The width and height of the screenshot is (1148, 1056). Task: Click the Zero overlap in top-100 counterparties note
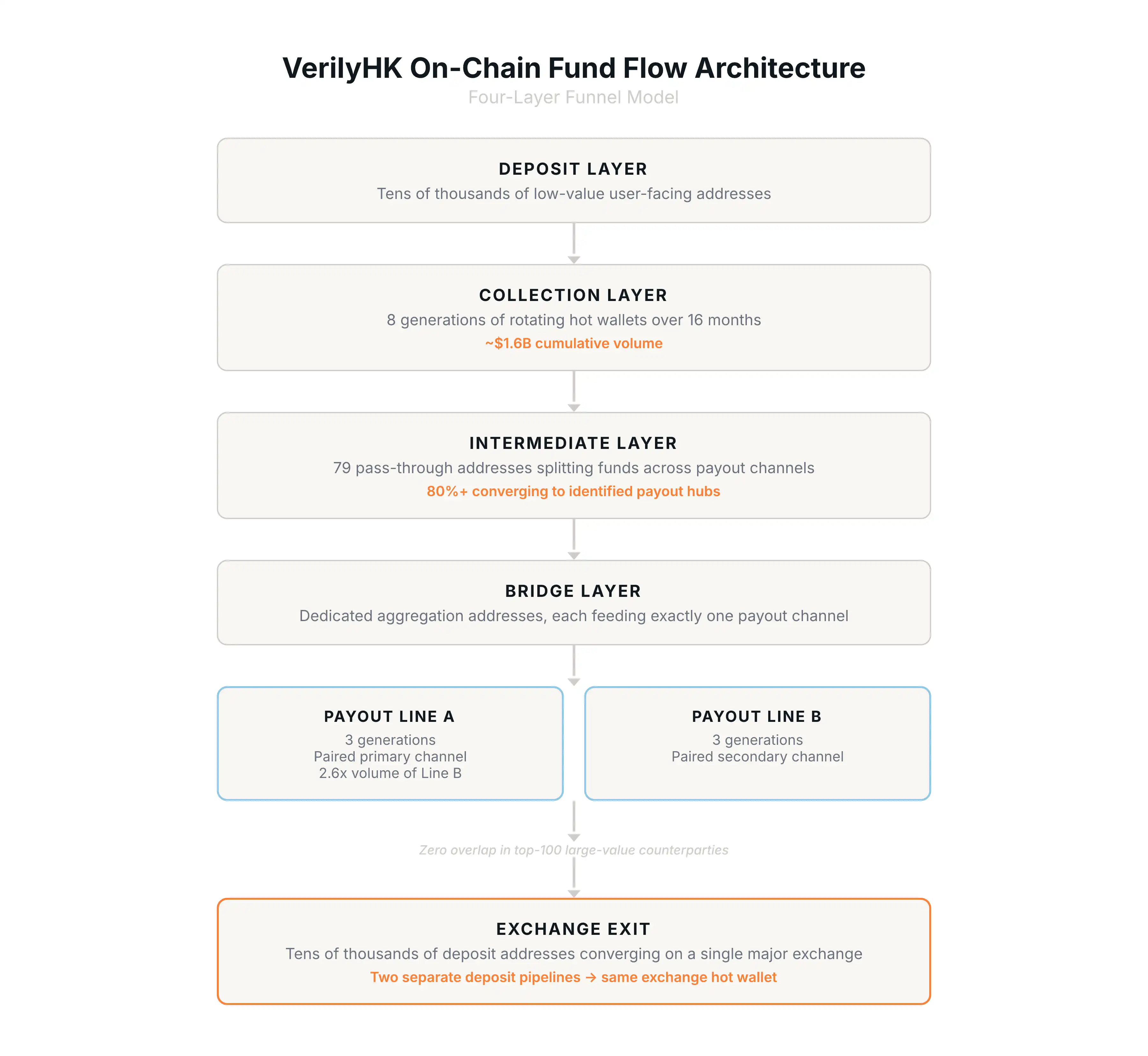coord(574,850)
